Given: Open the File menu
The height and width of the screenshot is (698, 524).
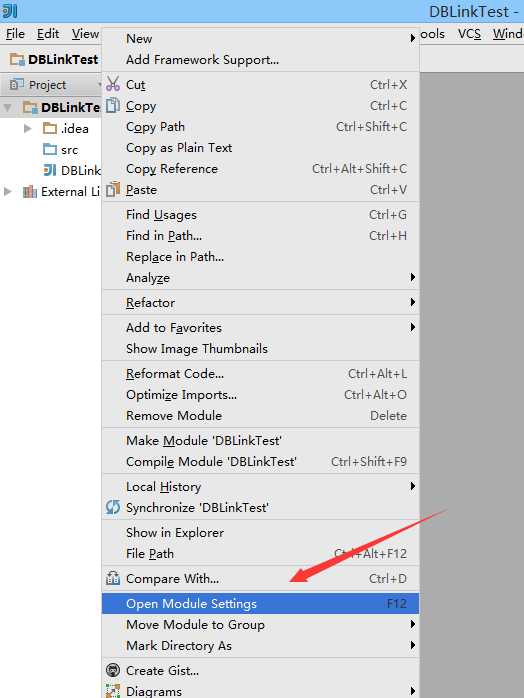Looking at the screenshot, I should (x=15, y=34).
